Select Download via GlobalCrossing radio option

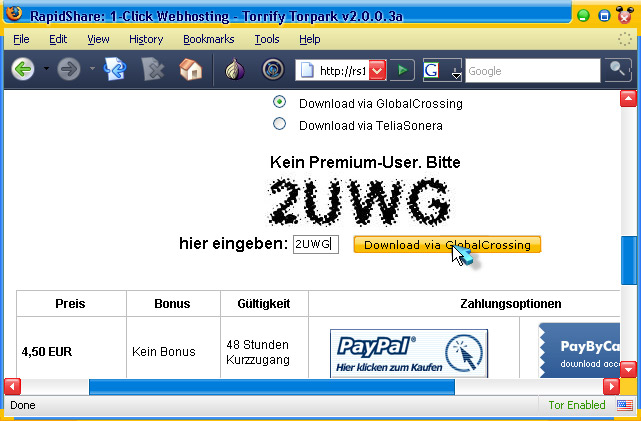point(279,102)
